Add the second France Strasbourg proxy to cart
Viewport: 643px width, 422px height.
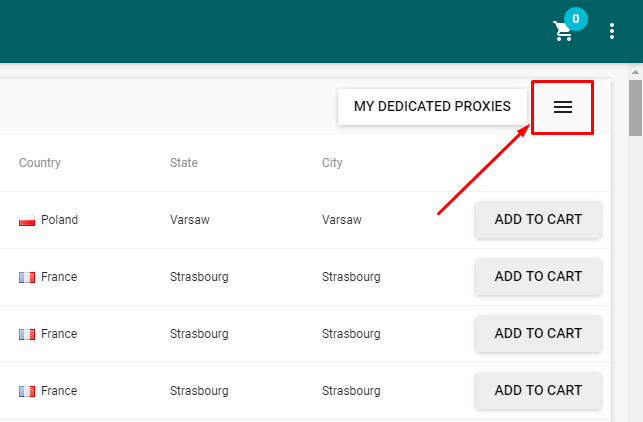(538, 333)
